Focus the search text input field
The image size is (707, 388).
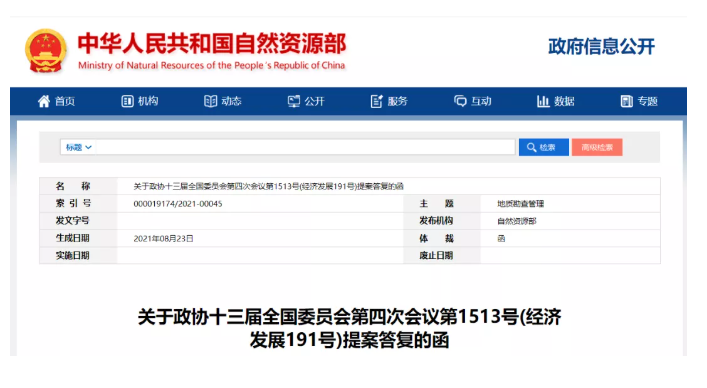point(305,147)
